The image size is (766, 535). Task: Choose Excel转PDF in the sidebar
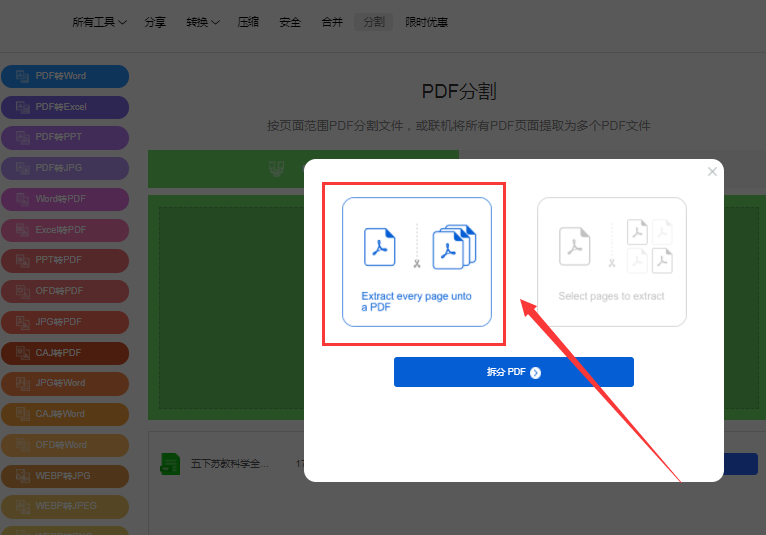65,230
